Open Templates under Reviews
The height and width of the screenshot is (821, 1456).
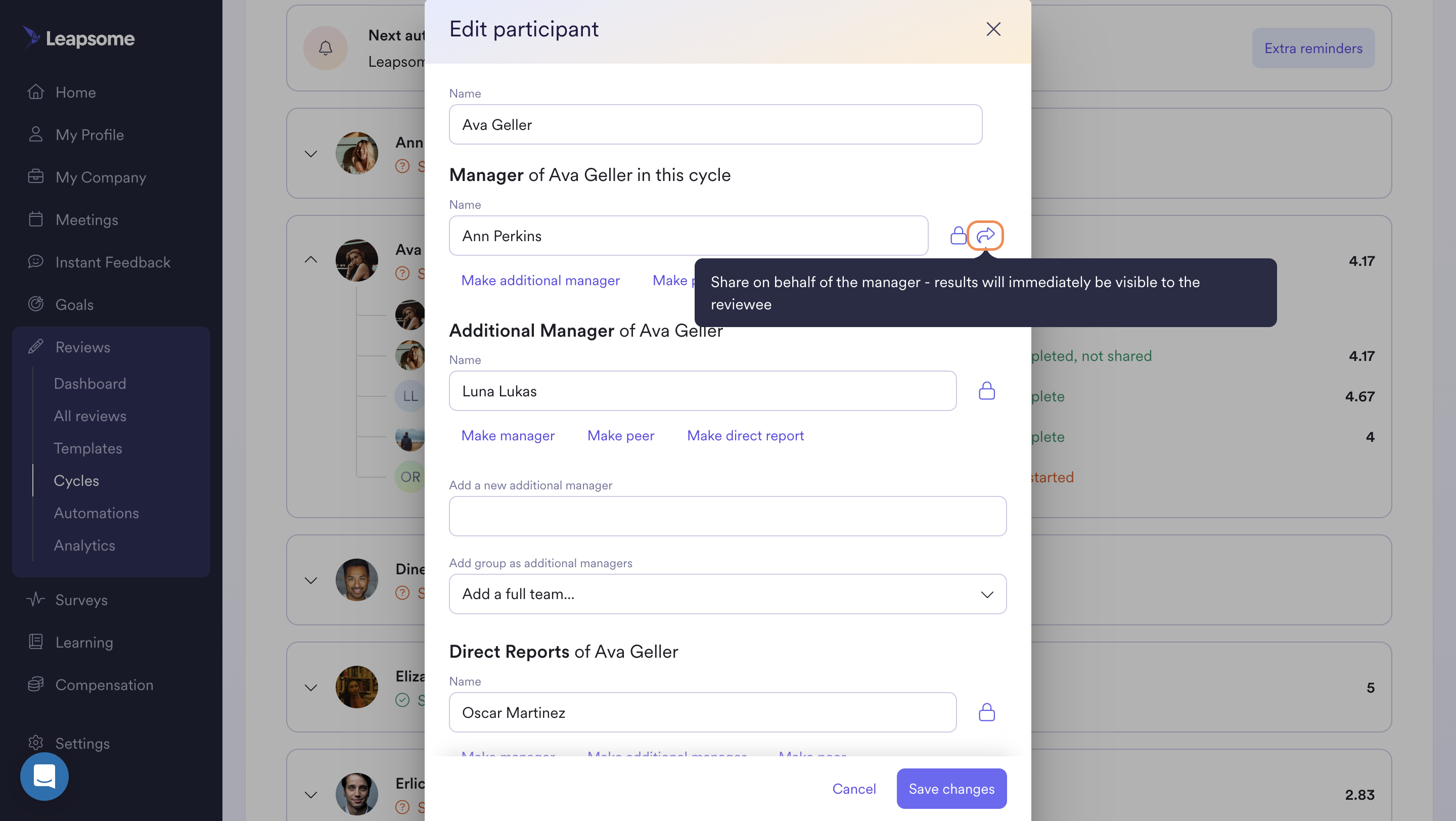pyautogui.click(x=87, y=448)
